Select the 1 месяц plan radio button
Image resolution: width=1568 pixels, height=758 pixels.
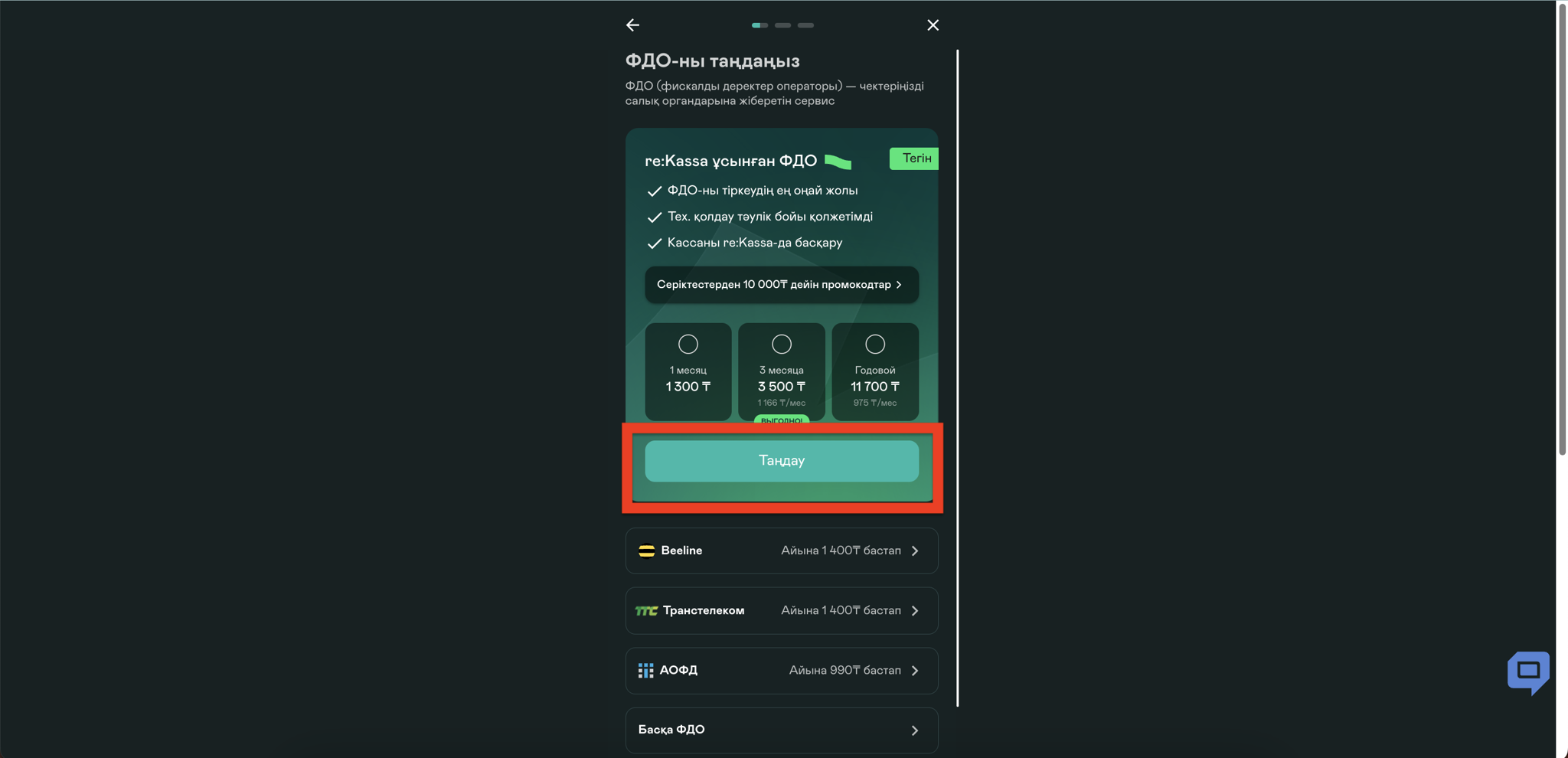click(688, 344)
